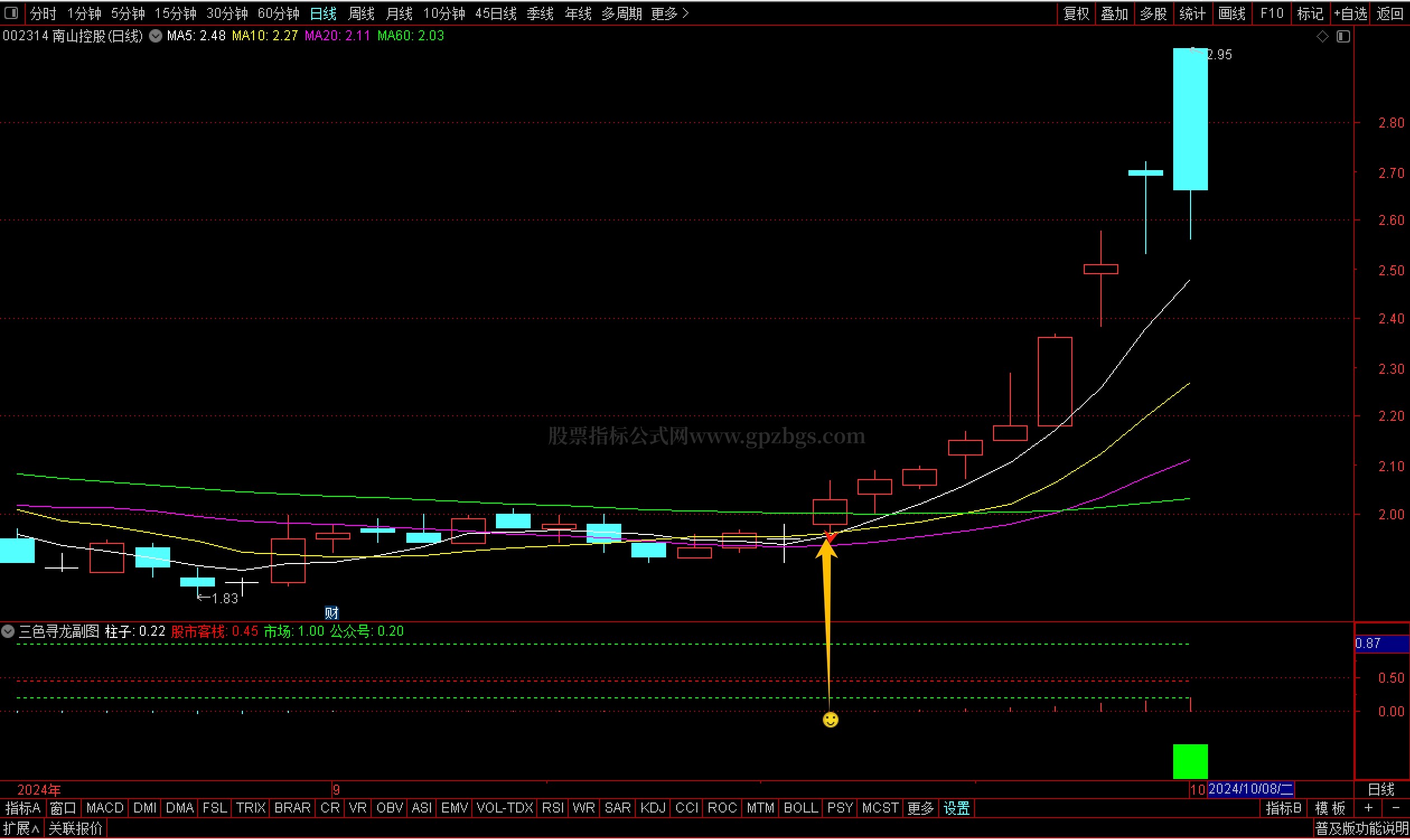Click 返回 to go back
The width and height of the screenshot is (1410, 840).
coord(1390,13)
